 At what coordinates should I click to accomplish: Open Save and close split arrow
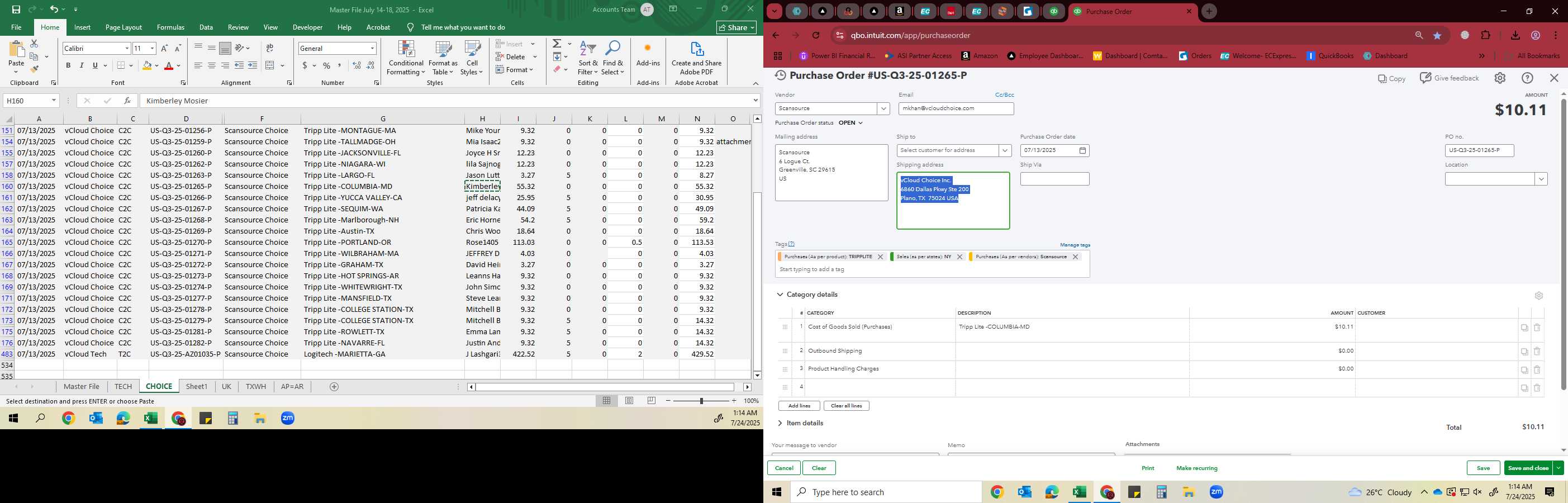coord(1557,468)
